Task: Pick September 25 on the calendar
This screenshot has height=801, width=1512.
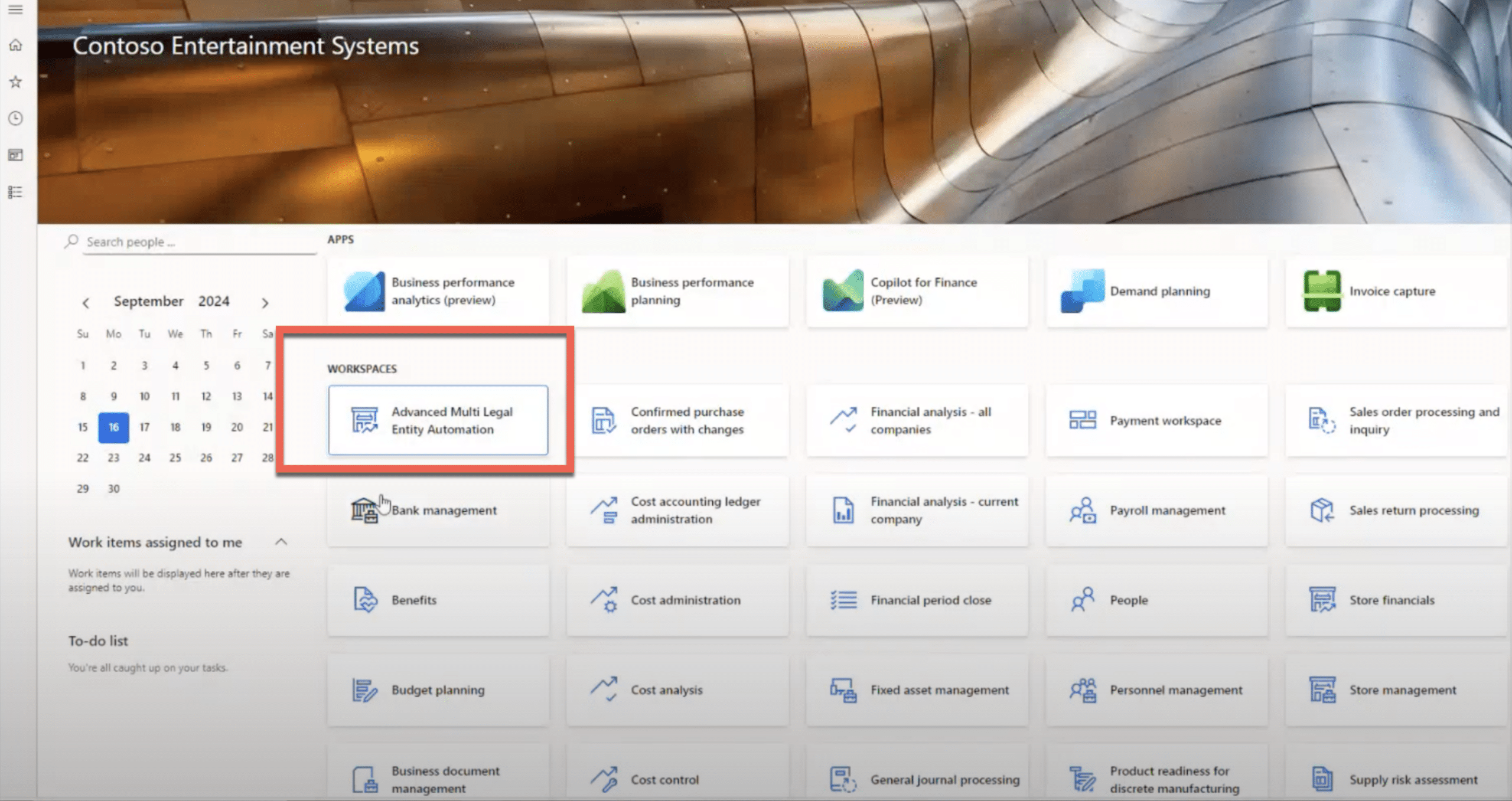Action: pyautogui.click(x=175, y=458)
